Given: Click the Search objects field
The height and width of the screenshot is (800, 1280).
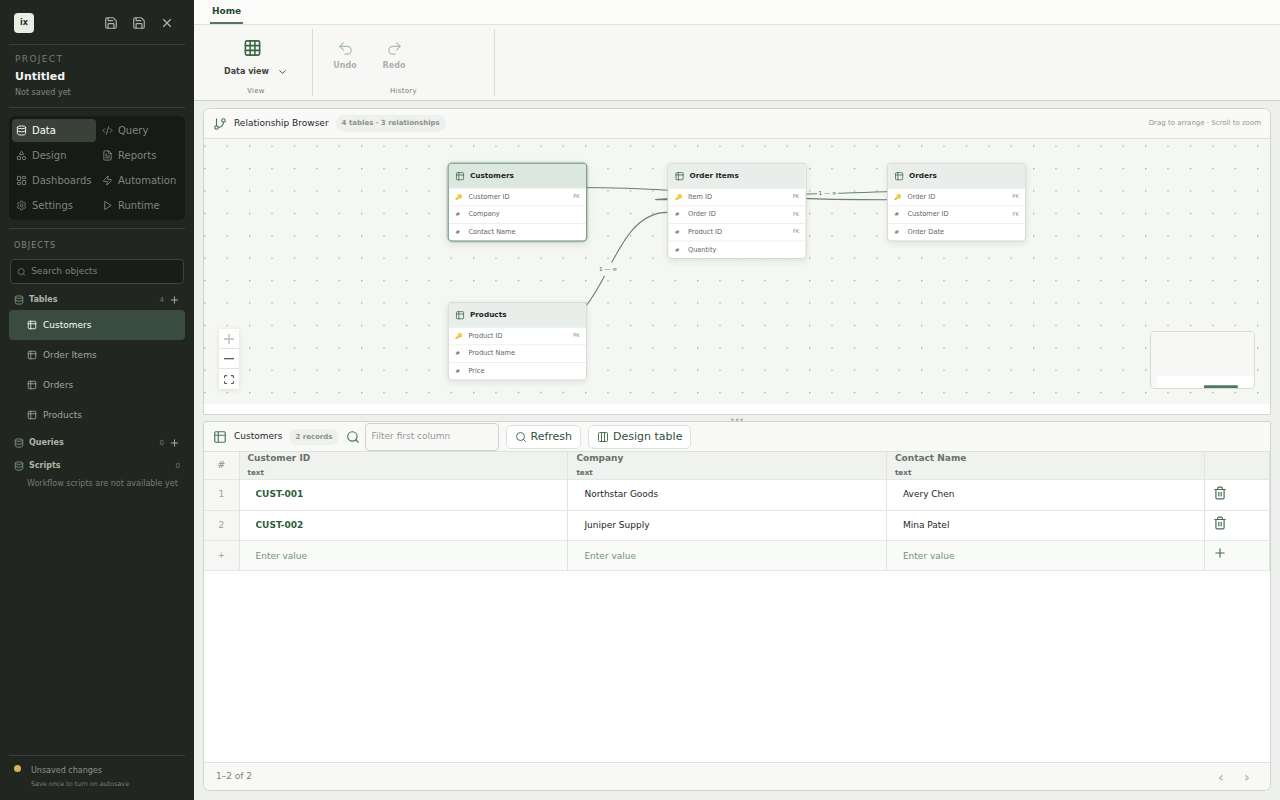Looking at the screenshot, I should (x=97, y=271).
